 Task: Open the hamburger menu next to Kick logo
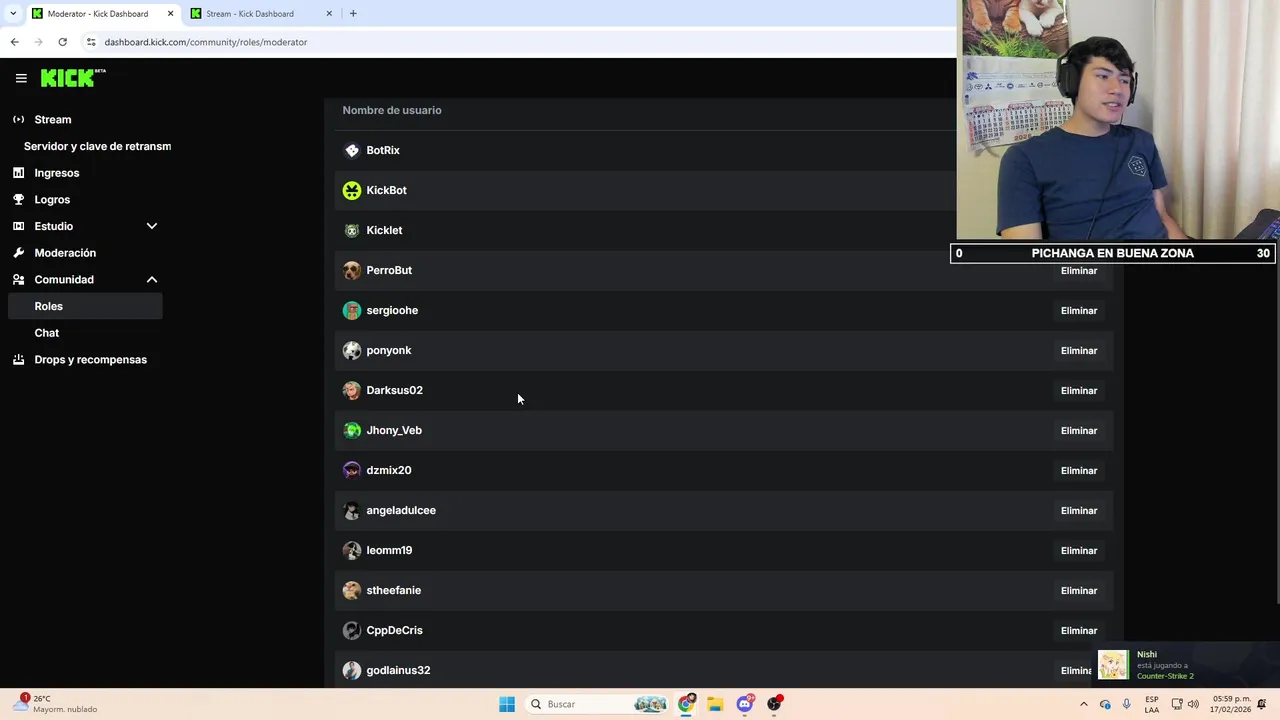point(21,78)
